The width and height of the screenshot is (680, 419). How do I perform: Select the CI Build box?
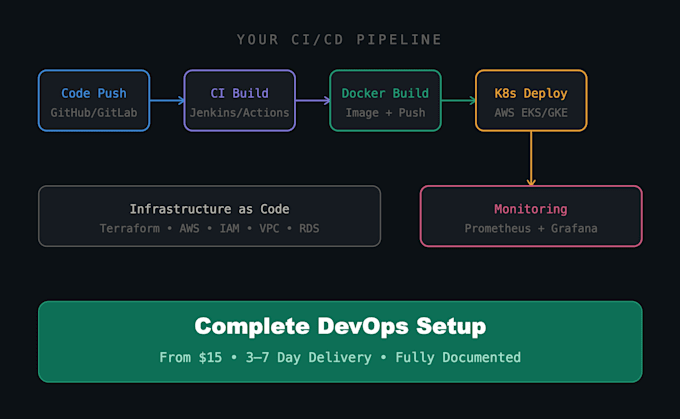click(240, 101)
